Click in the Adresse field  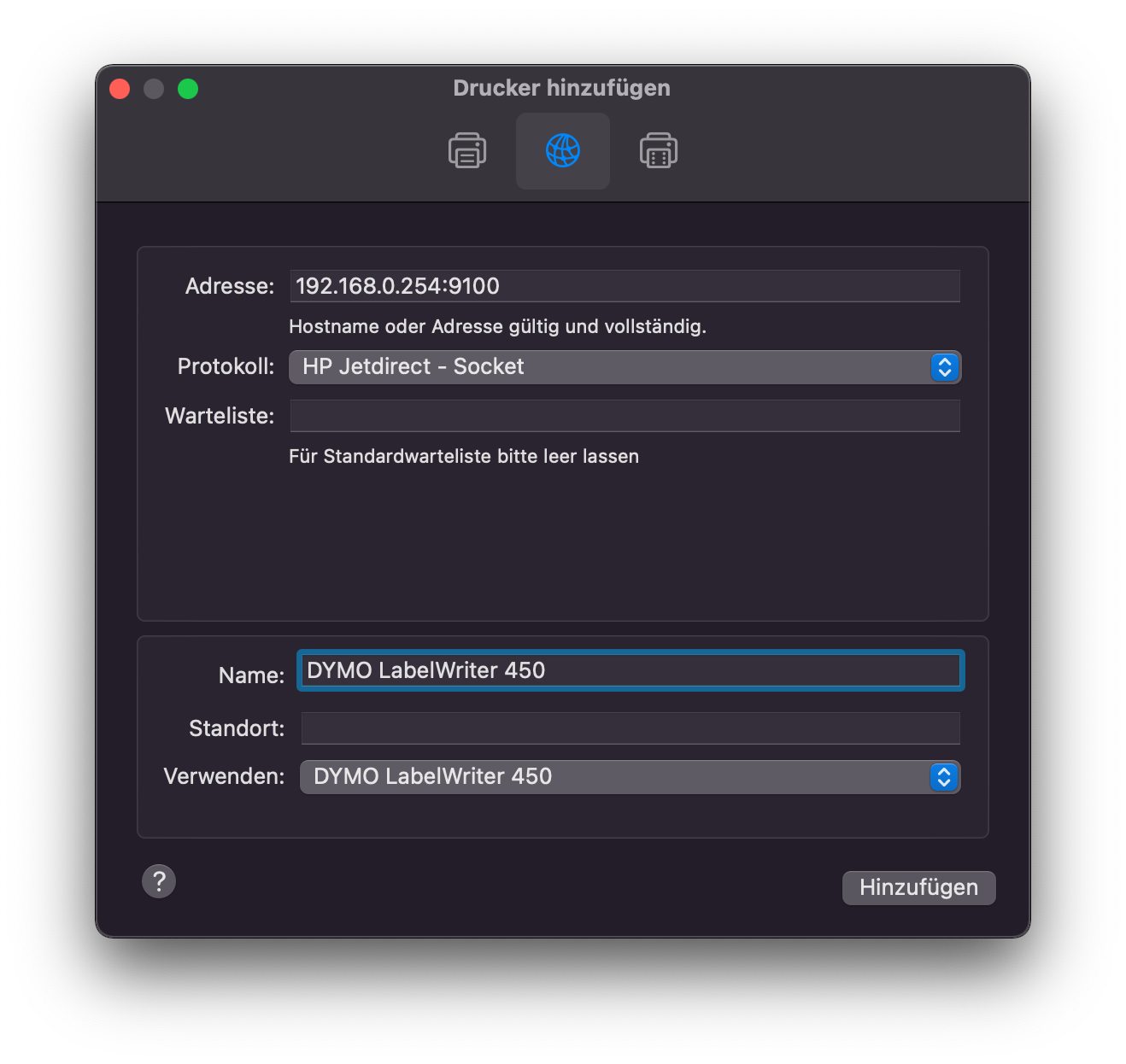point(625,286)
